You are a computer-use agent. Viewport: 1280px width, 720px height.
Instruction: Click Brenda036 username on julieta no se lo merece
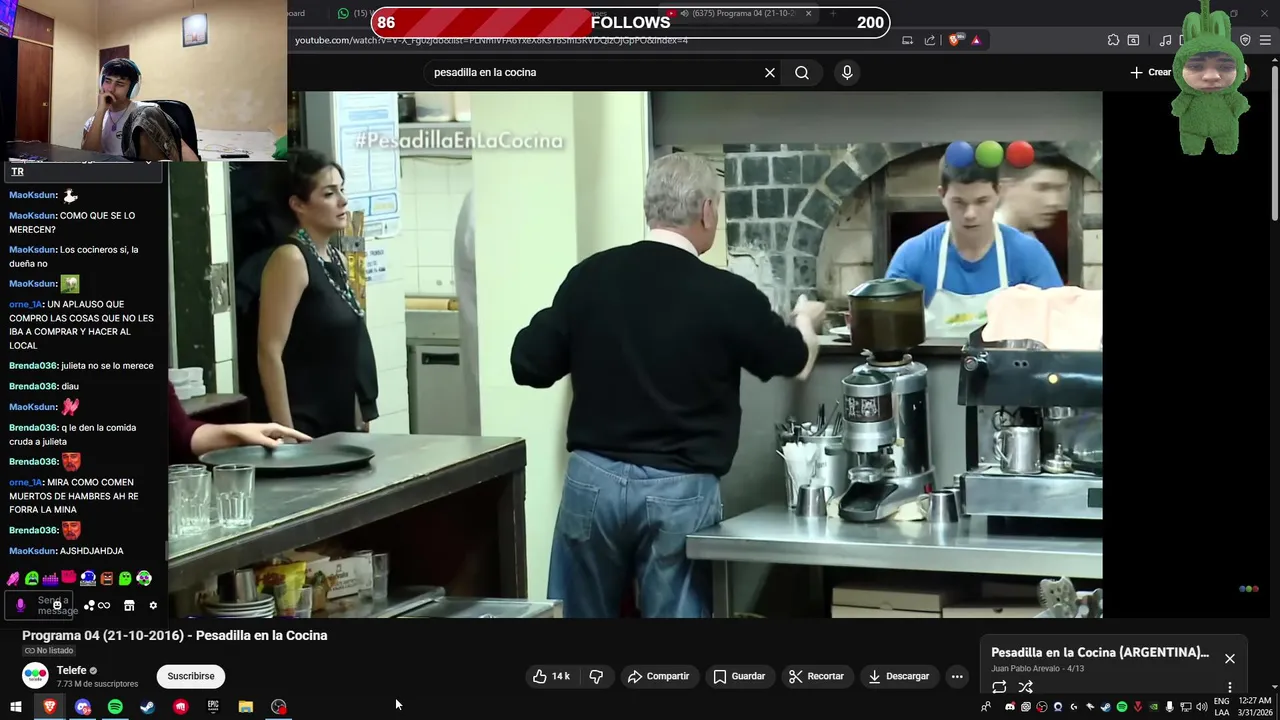(33, 366)
